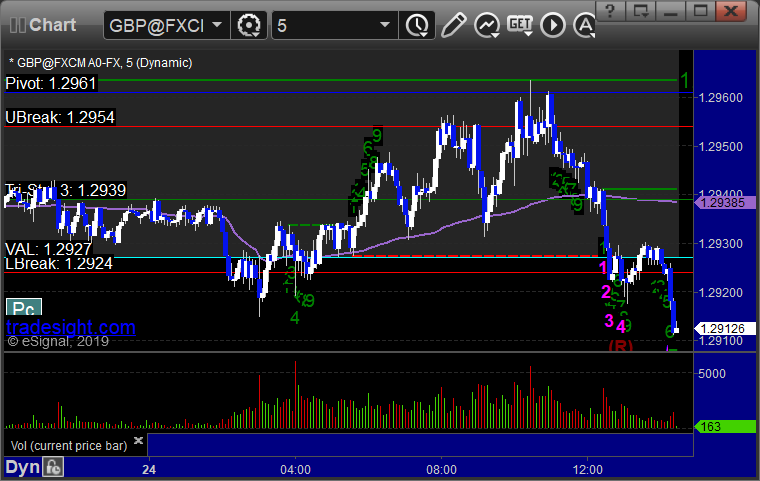Click the 1.29600 price scale label
The width and height of the screenshot is (760, 481).
(x=720, y=98)
